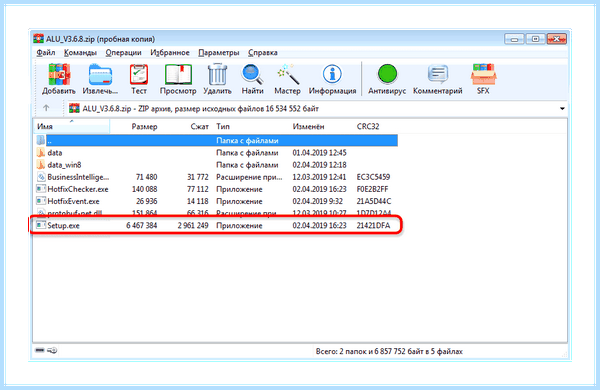The width and height of the screenshot is (600, 390).
Task: Open the Комментарий (Comment) tool
Action: [x=437, y=79]
